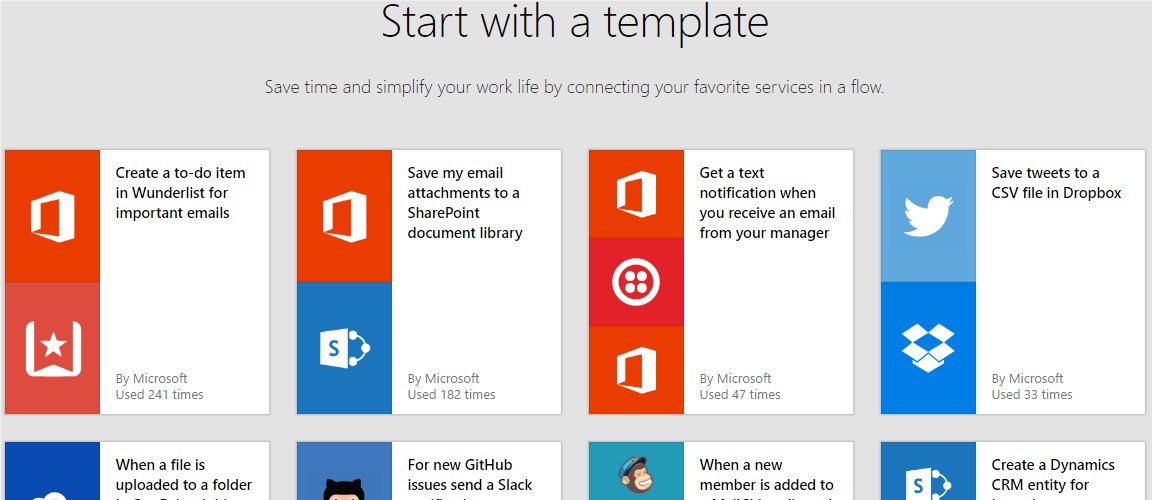
Task: Select the red Twilio icon
Action: (x=636, y=282)
